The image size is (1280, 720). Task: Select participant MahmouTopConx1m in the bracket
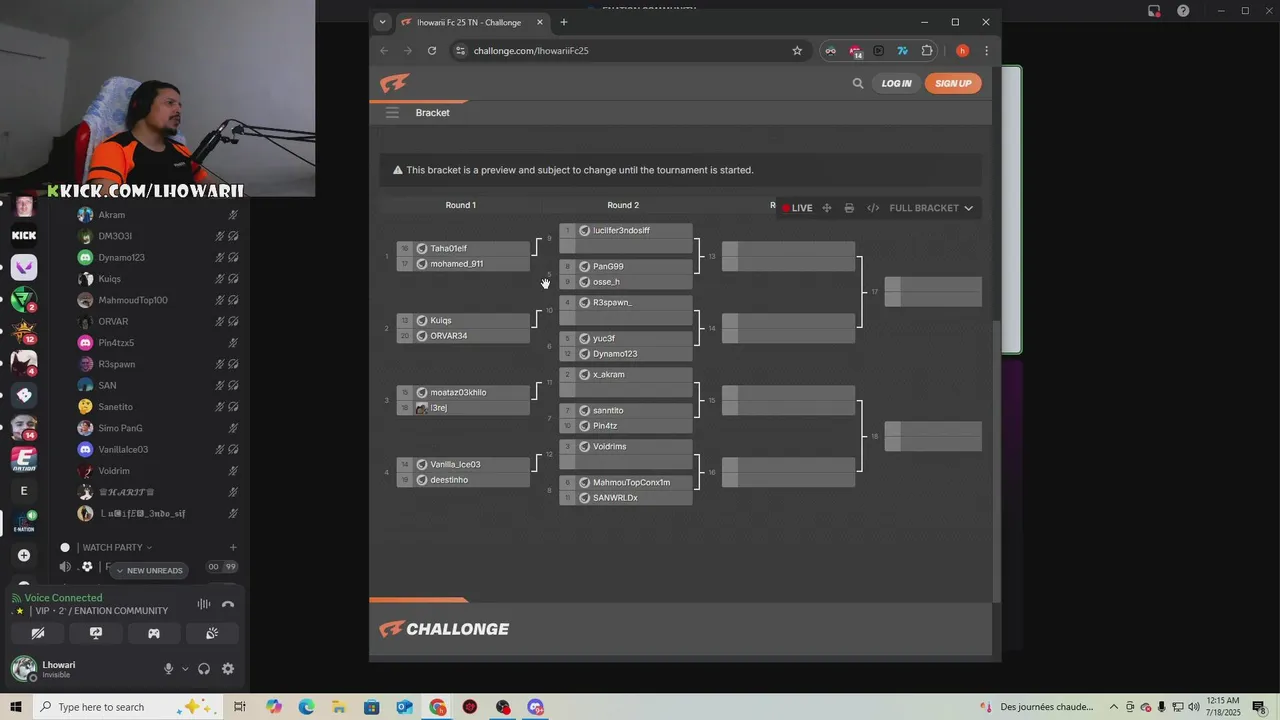626,483
